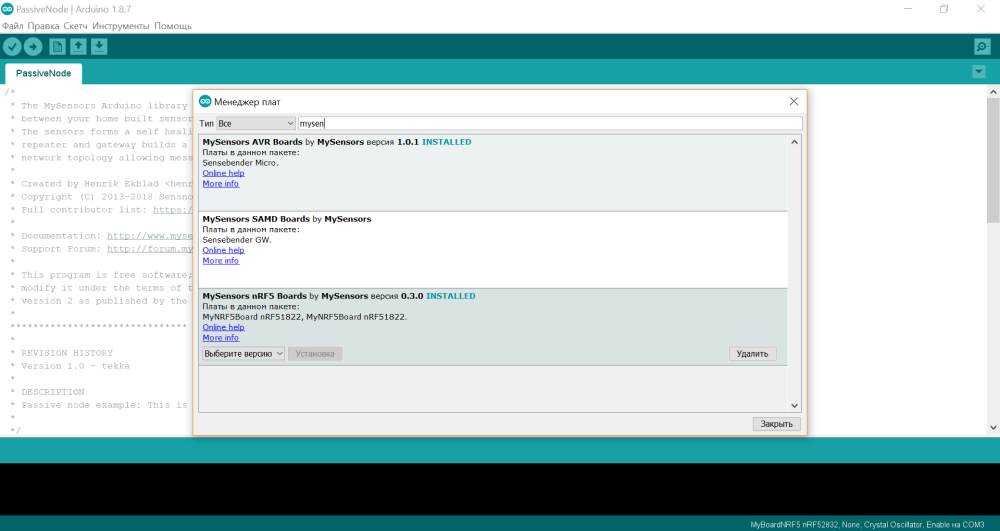Click the down arrow of boards list scrollbar
1000x531 pixels.
click(795, 405)
